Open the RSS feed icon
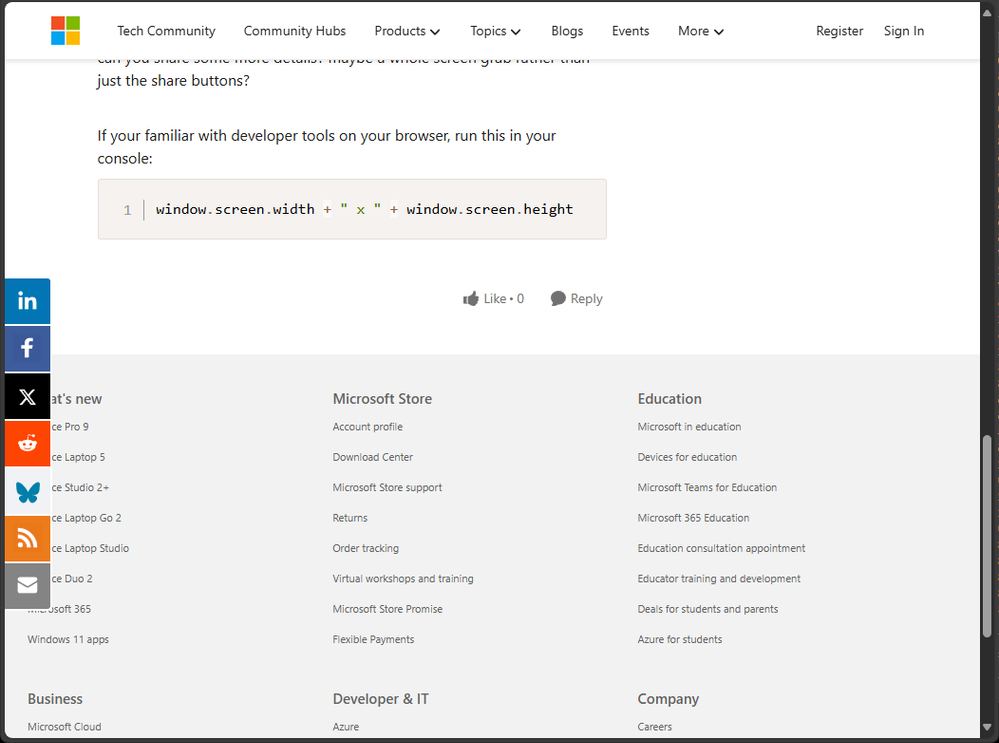The image size is (999, 743). click(27, 538)
